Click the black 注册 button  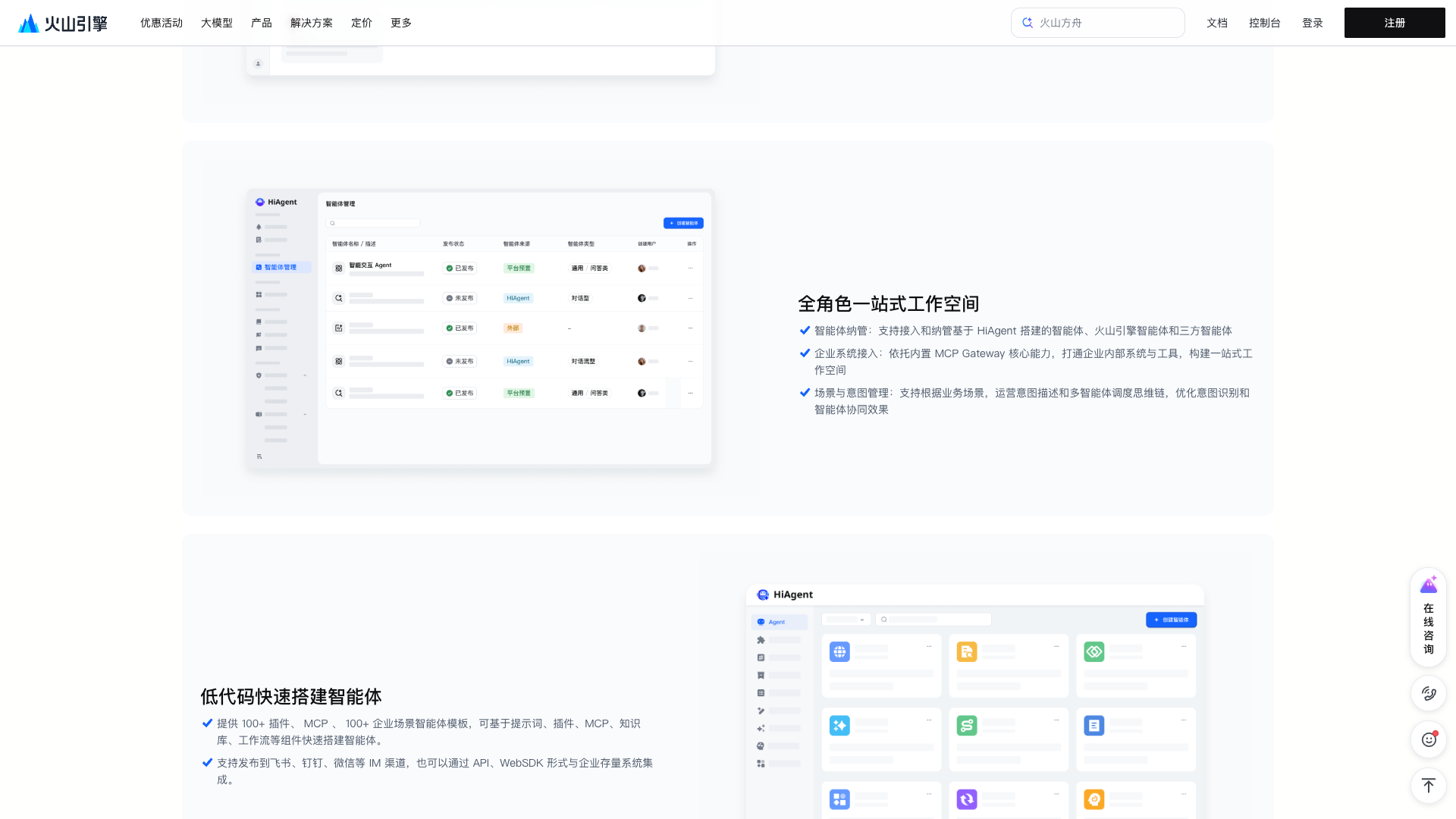click(1395, 23)
